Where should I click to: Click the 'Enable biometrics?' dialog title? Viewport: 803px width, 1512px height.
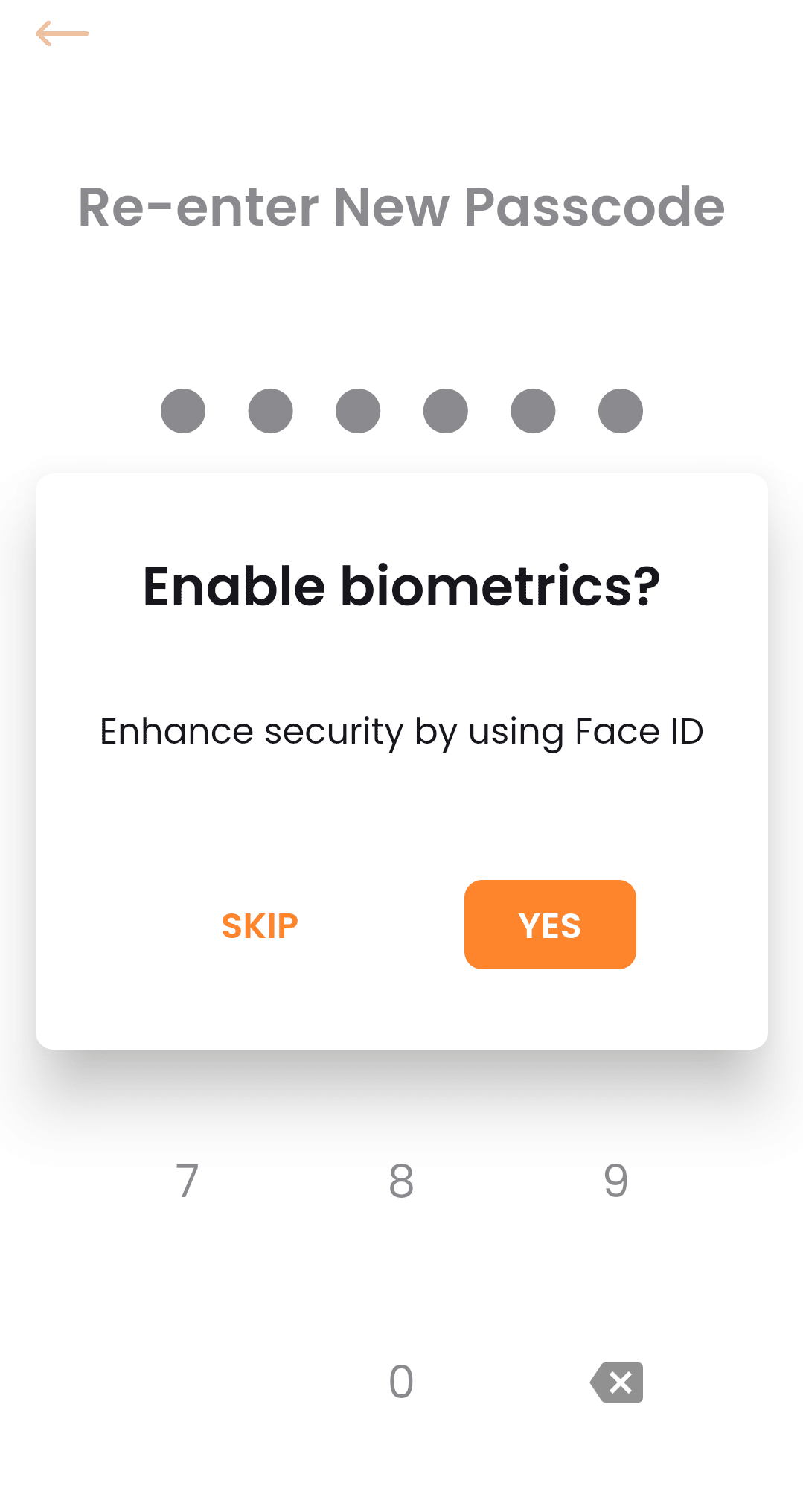(401, 587)
